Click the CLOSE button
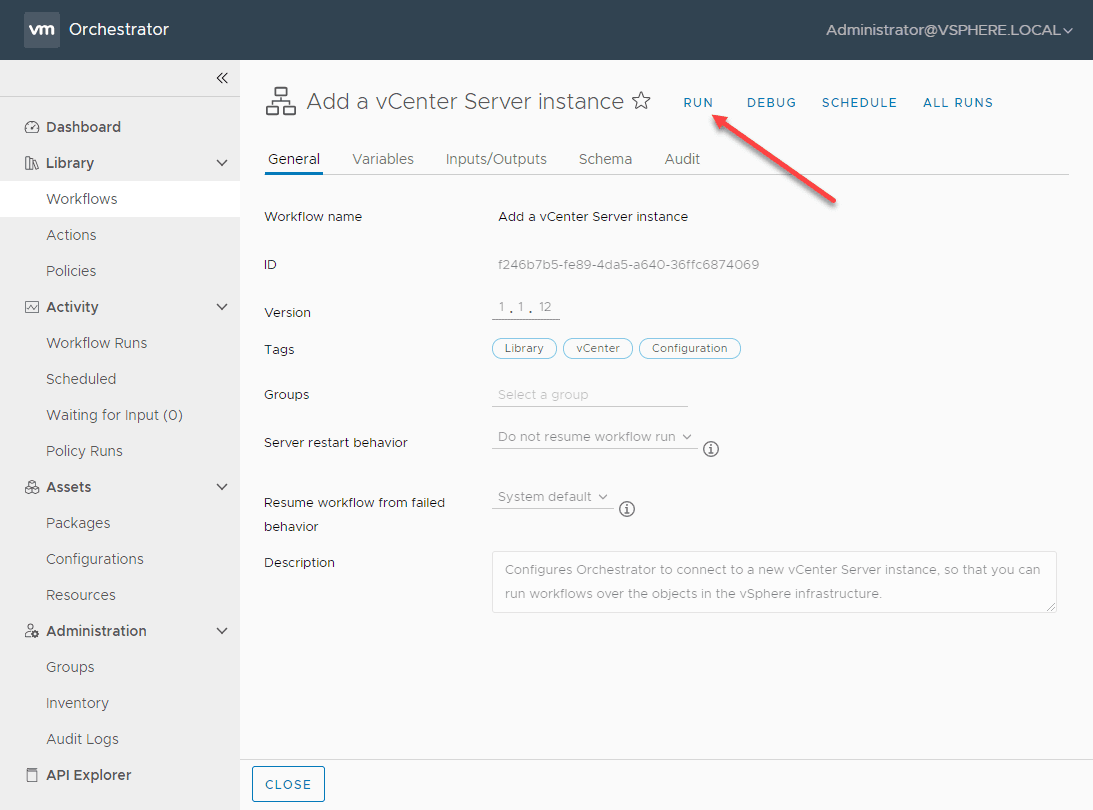Image resolution: width=1093 pixels, height=810 pixels. (288, 784)
